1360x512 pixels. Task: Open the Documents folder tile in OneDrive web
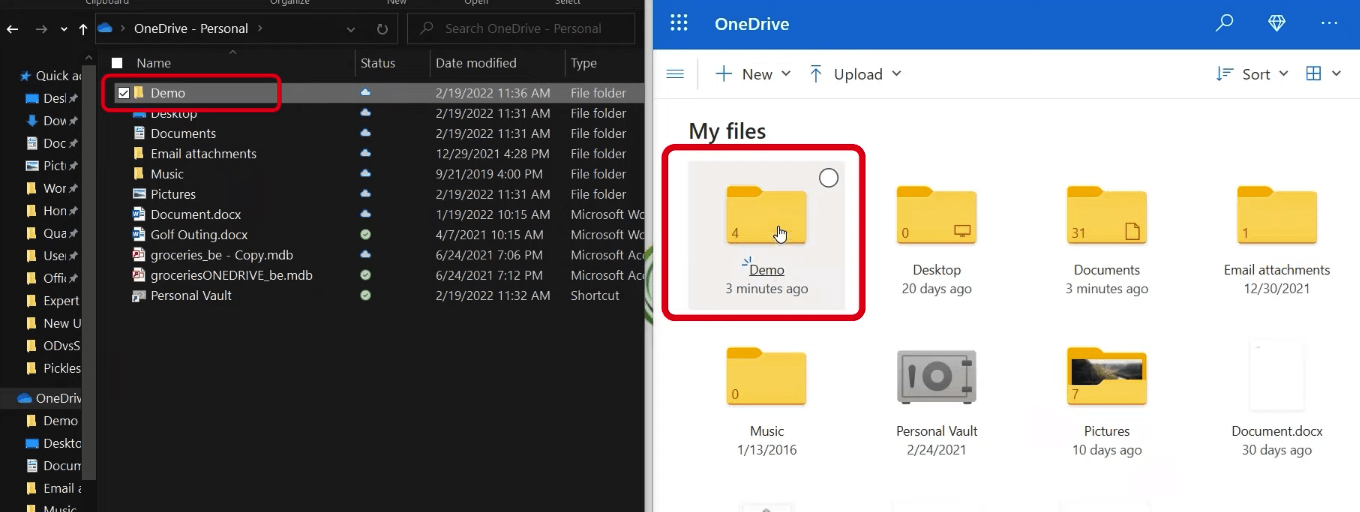(x=1107, y=235)
